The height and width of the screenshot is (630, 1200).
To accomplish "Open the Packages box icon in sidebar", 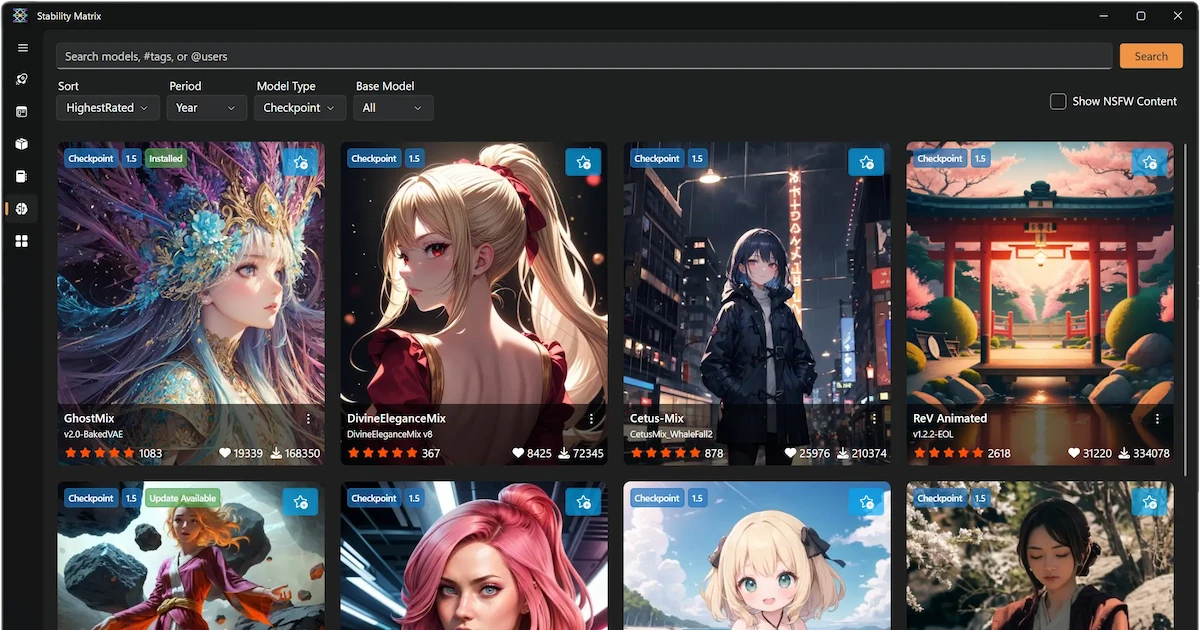I will coord(22,144).
